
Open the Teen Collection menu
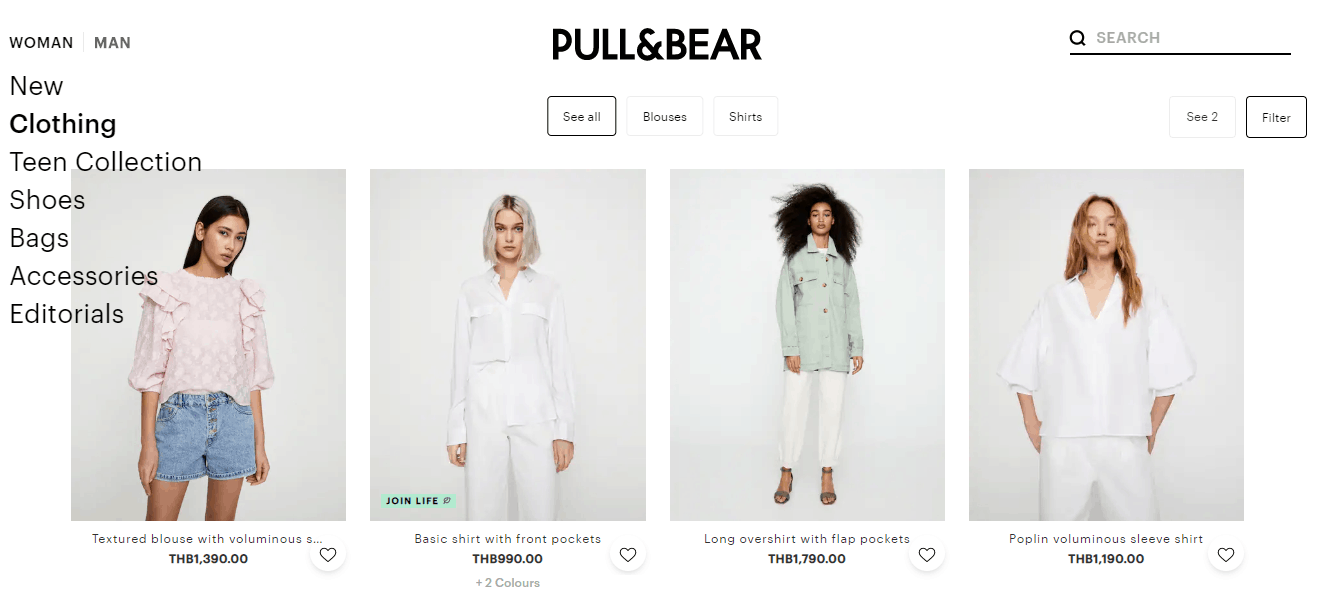[106, 162]
